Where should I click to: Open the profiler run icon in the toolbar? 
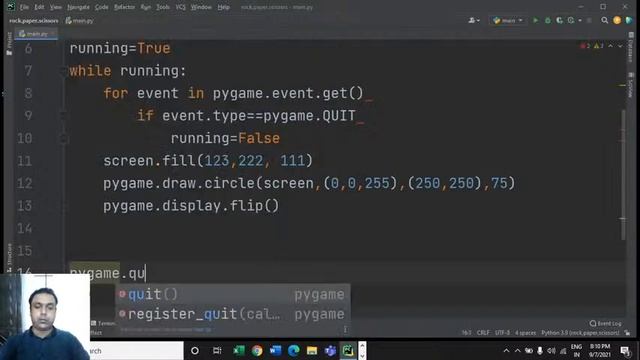[571, 20]
